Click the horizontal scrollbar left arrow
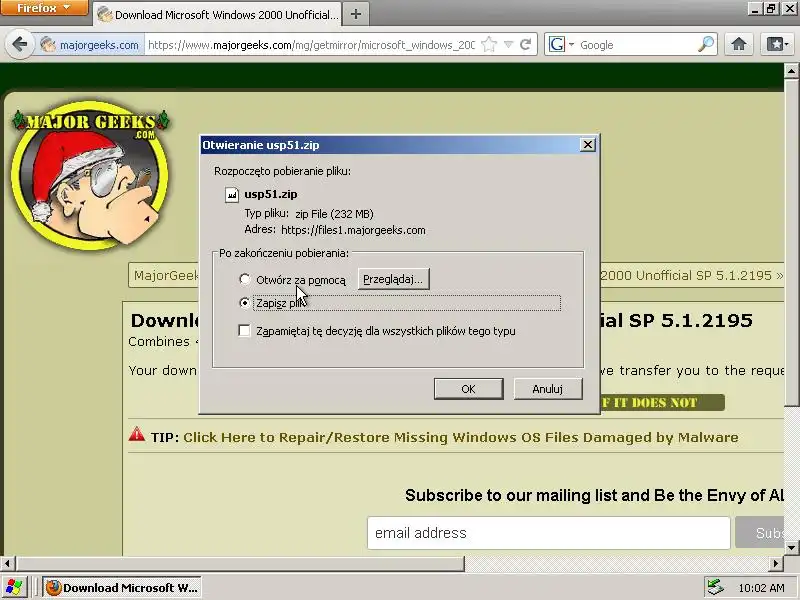 point(7,564)
